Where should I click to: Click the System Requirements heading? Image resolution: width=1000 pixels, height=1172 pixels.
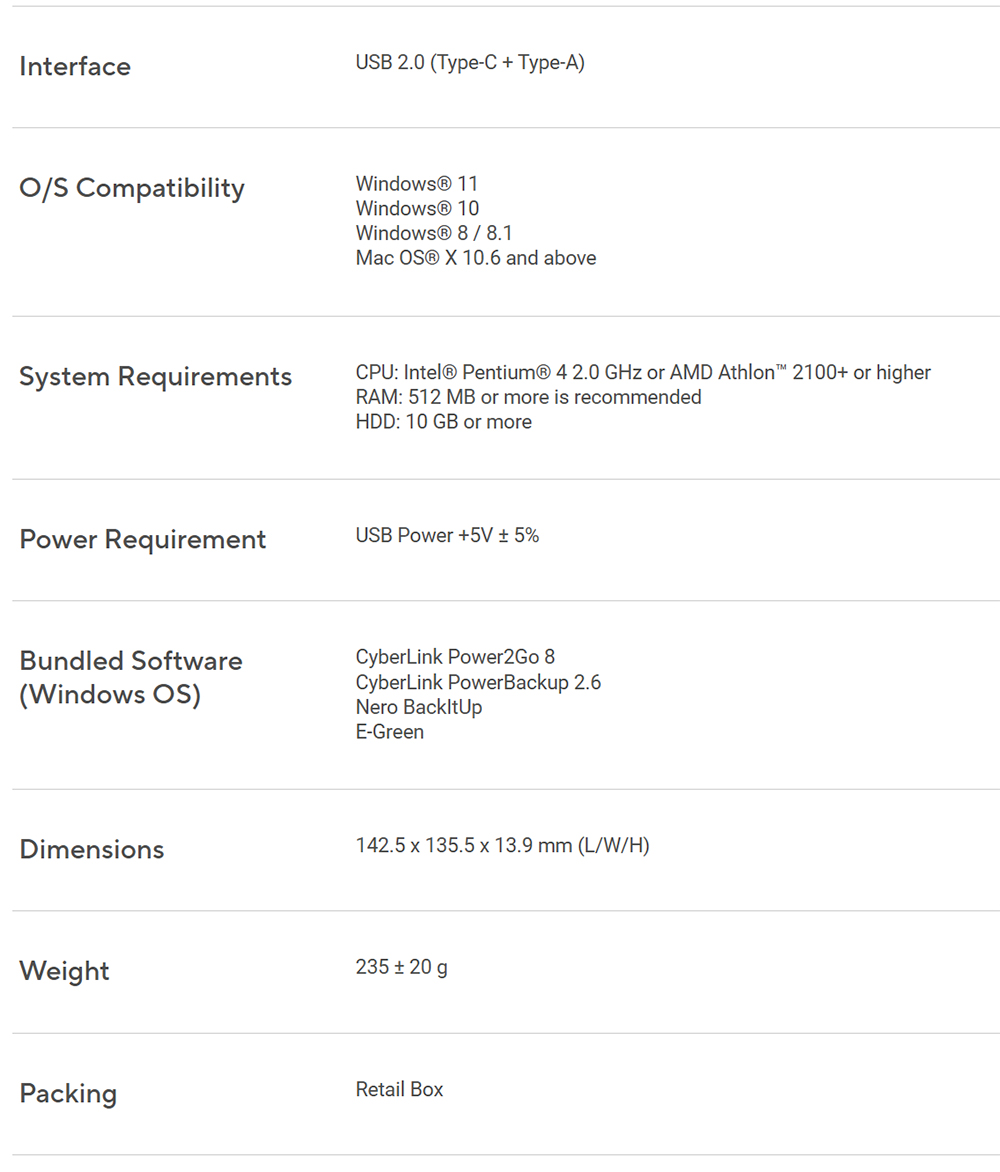[x=156, y=377]
